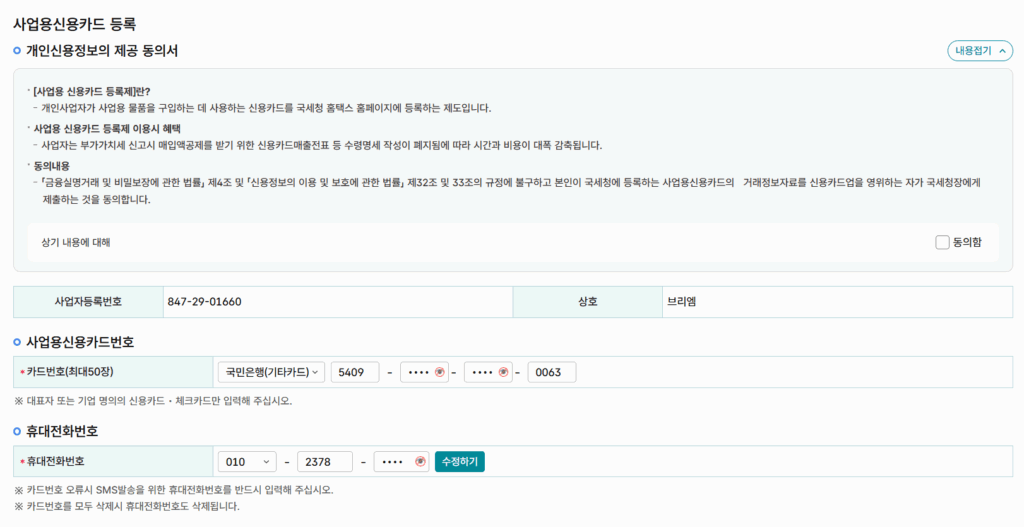Click the first card number field 5409
This screenshot has height=527, width=1024.
click(x=355, y=372)
